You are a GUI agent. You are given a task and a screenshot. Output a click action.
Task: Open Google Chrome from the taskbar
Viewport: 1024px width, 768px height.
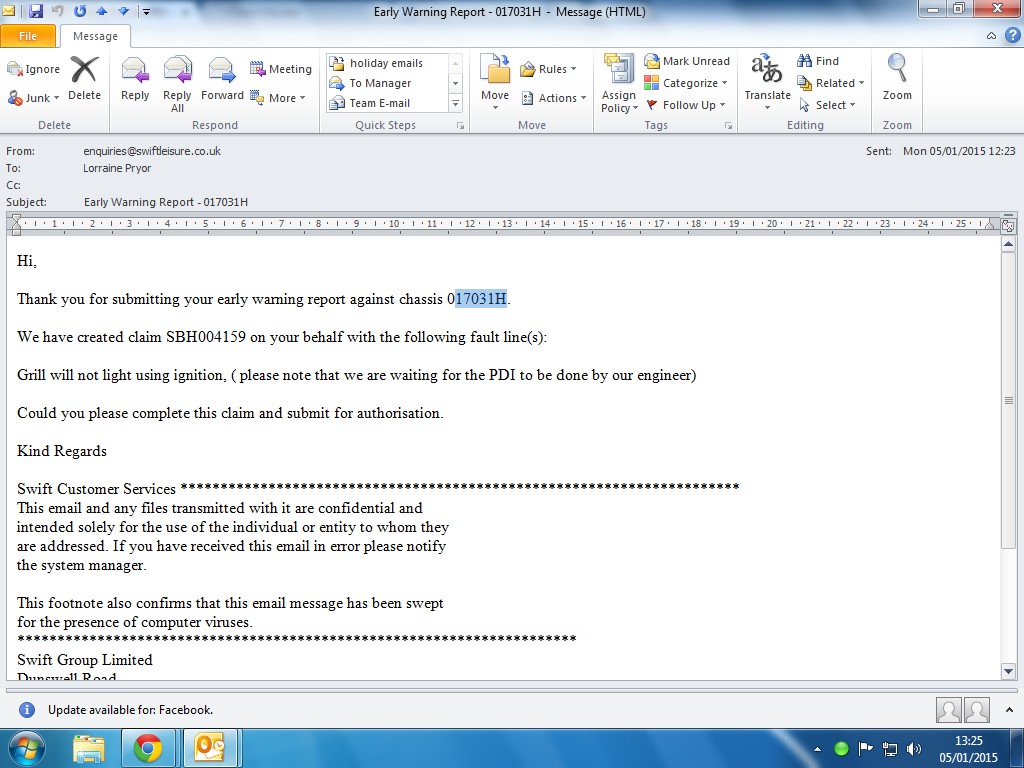[x=148, y=747]
